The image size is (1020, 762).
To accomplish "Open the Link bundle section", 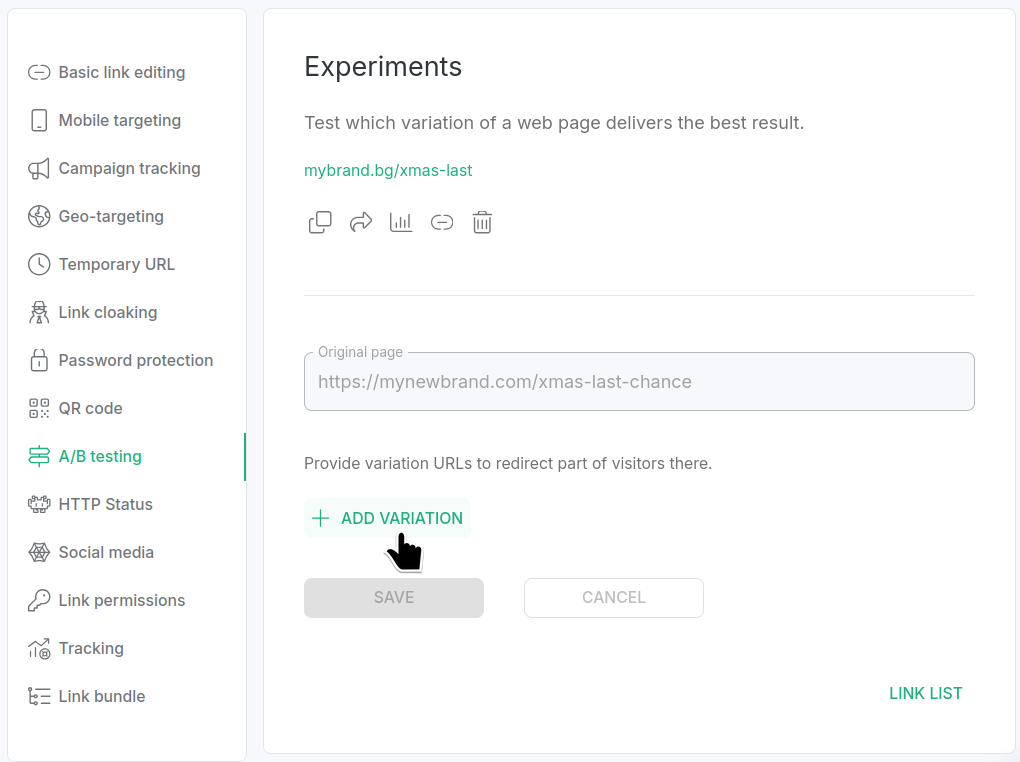I will click(101, 696).
